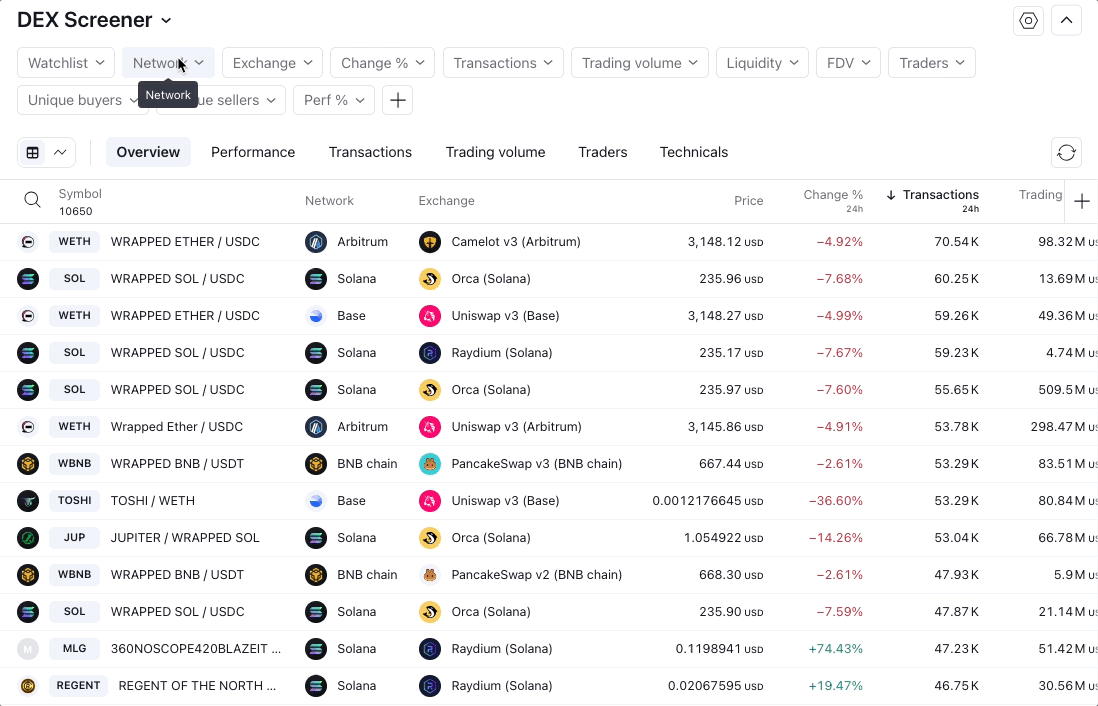1098x706 pixels.
Task: Click the +19.47% change value
Action: point(835,686)
